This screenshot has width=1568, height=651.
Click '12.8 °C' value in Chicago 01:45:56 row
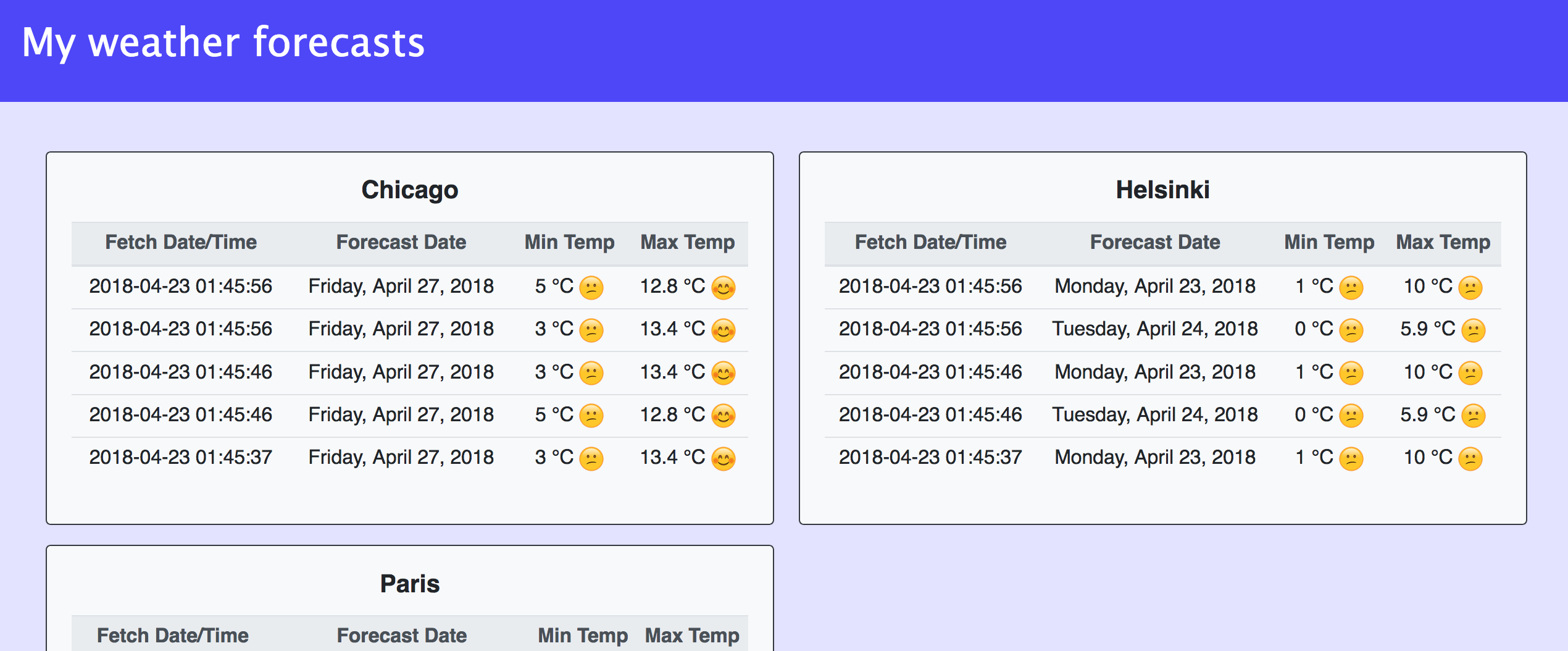673,287
